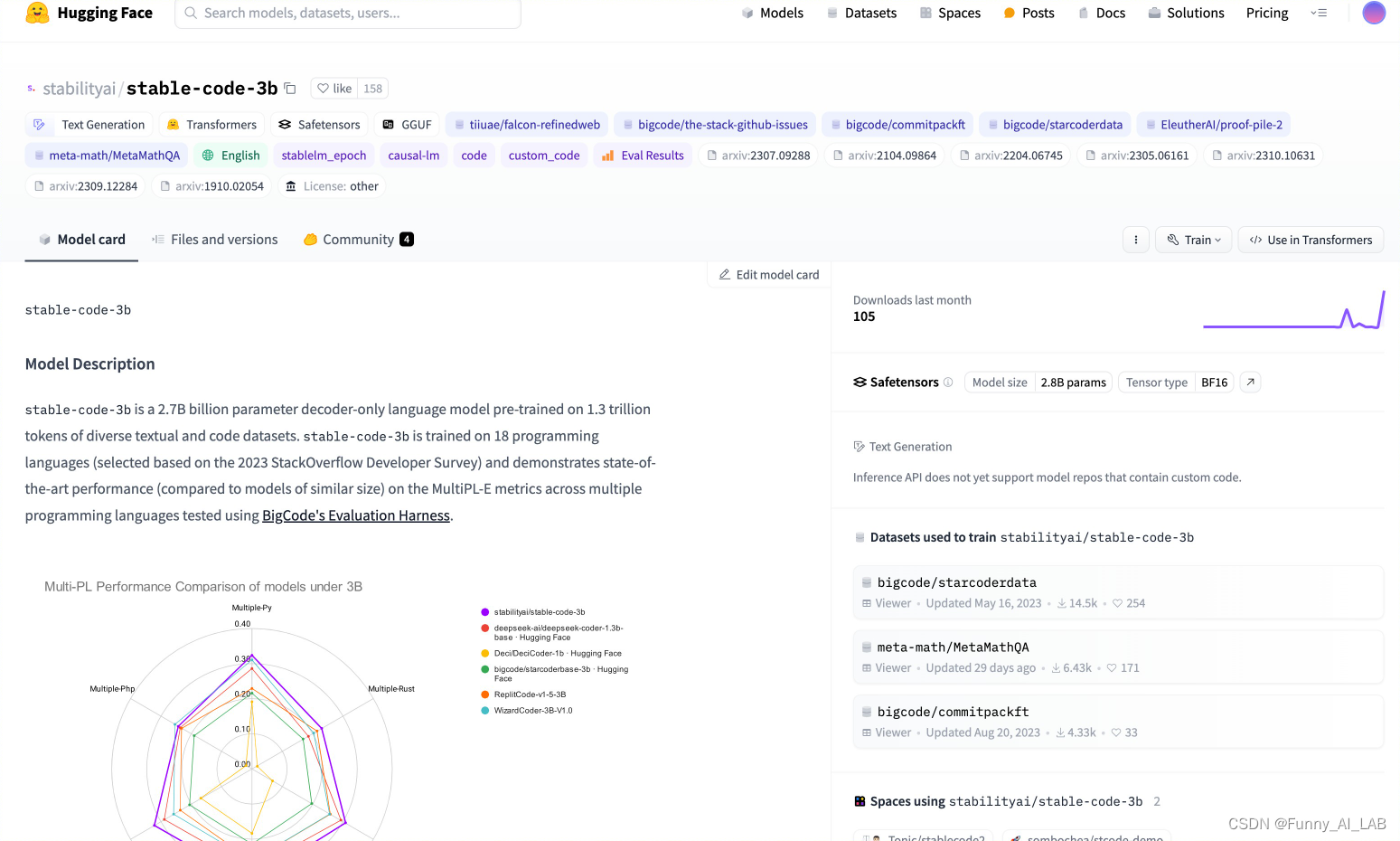Click the Text Generation tag
Image resolution: width=1400 pixels, height=841 pixels.
point(89,125)
